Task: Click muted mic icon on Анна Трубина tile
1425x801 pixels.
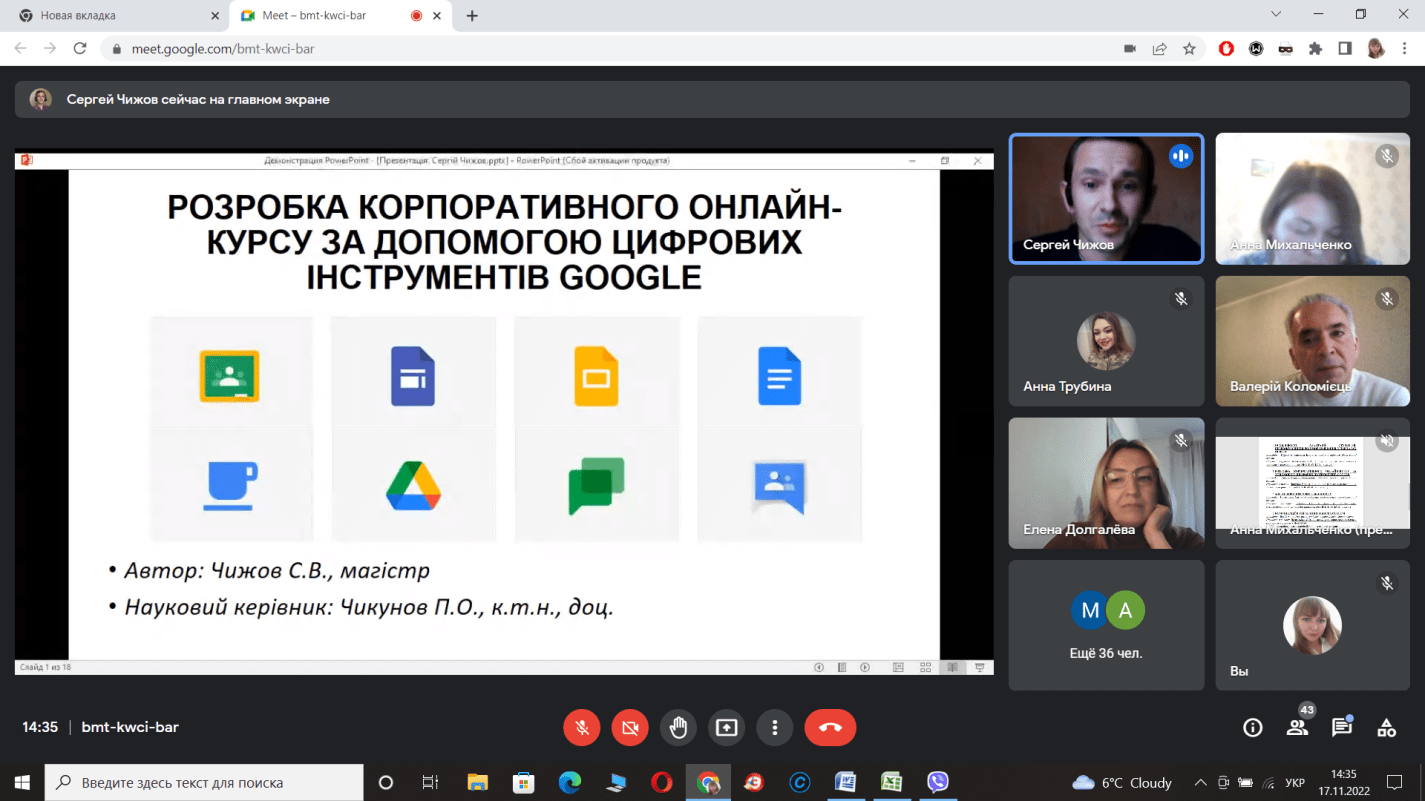Action: 1181,298
